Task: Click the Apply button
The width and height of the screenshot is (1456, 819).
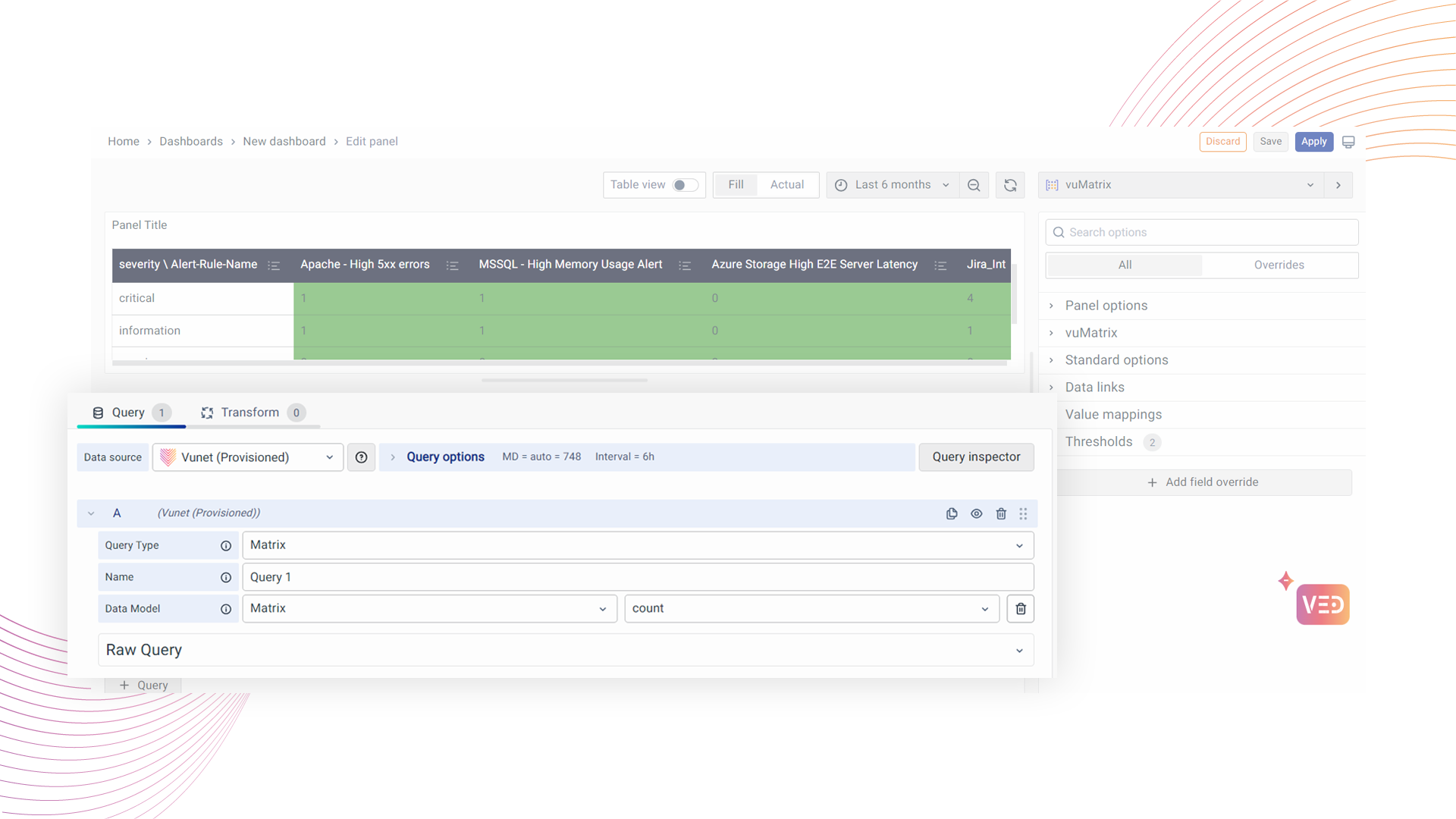Action: [1313, 142]
